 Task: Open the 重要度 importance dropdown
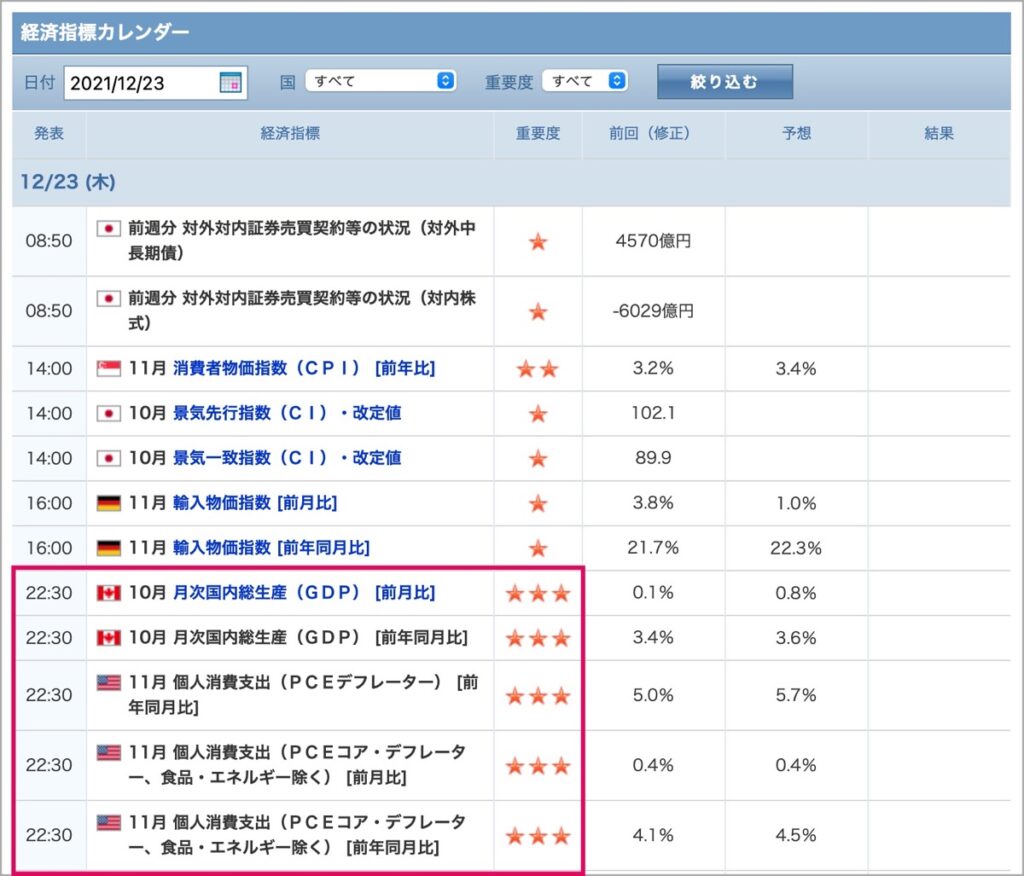584,81
